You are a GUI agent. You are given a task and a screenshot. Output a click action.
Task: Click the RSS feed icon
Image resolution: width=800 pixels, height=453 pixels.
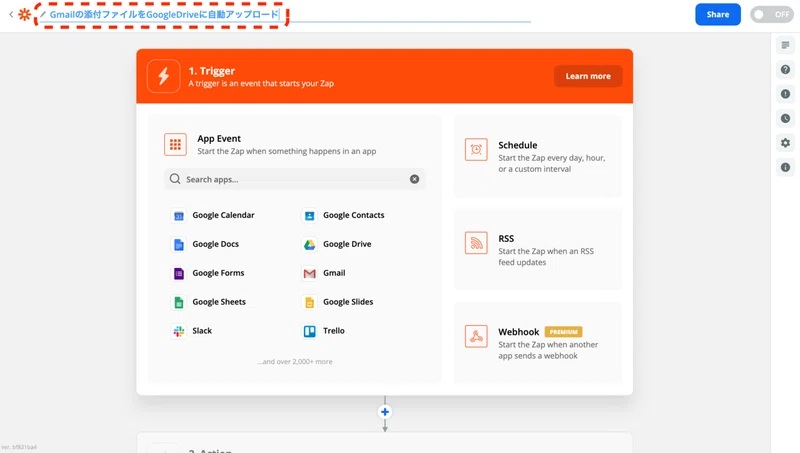(476, 243)
